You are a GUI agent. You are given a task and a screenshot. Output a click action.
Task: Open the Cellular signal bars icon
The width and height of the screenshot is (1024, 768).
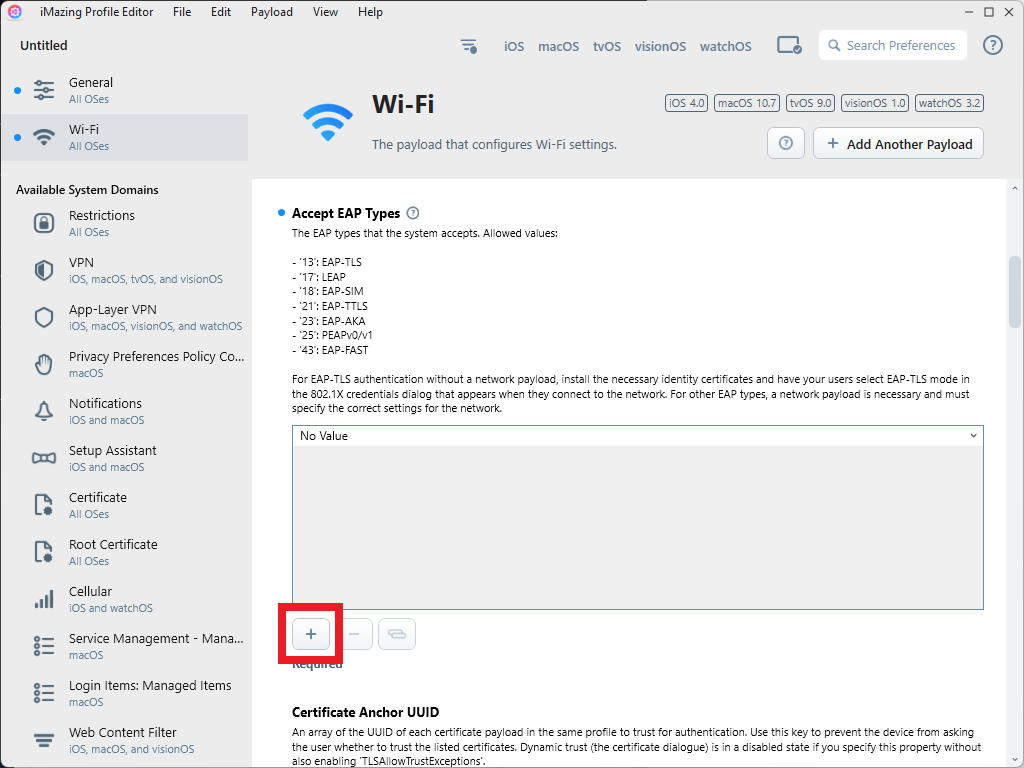44,600
